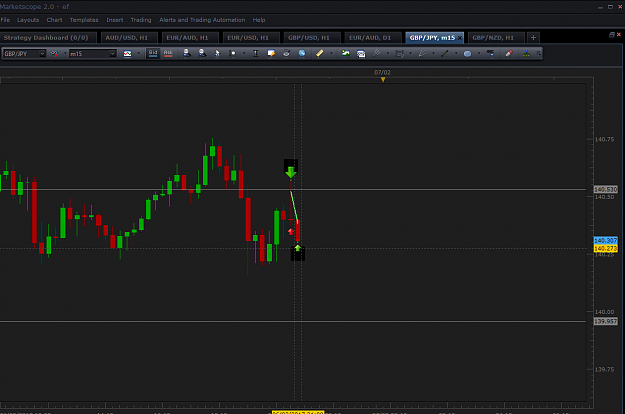Toggle Ask price display
The height and width of the screenshot is (414, 625).
pyautogui.click(x=168, y=53)
